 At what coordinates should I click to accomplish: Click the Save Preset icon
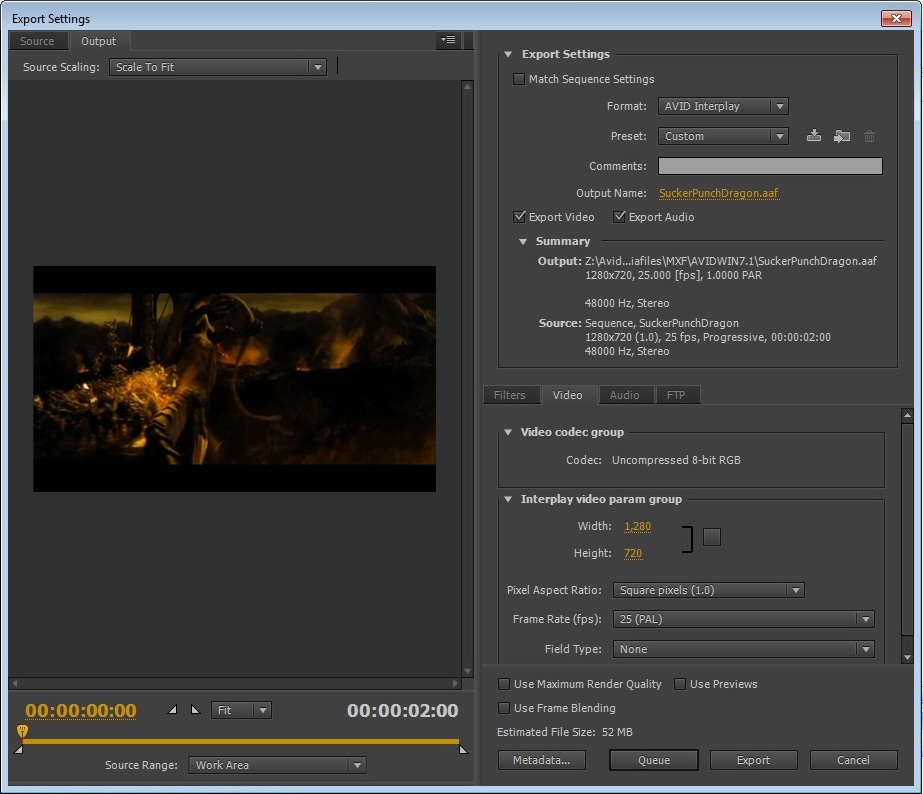(x=814, y=136)
